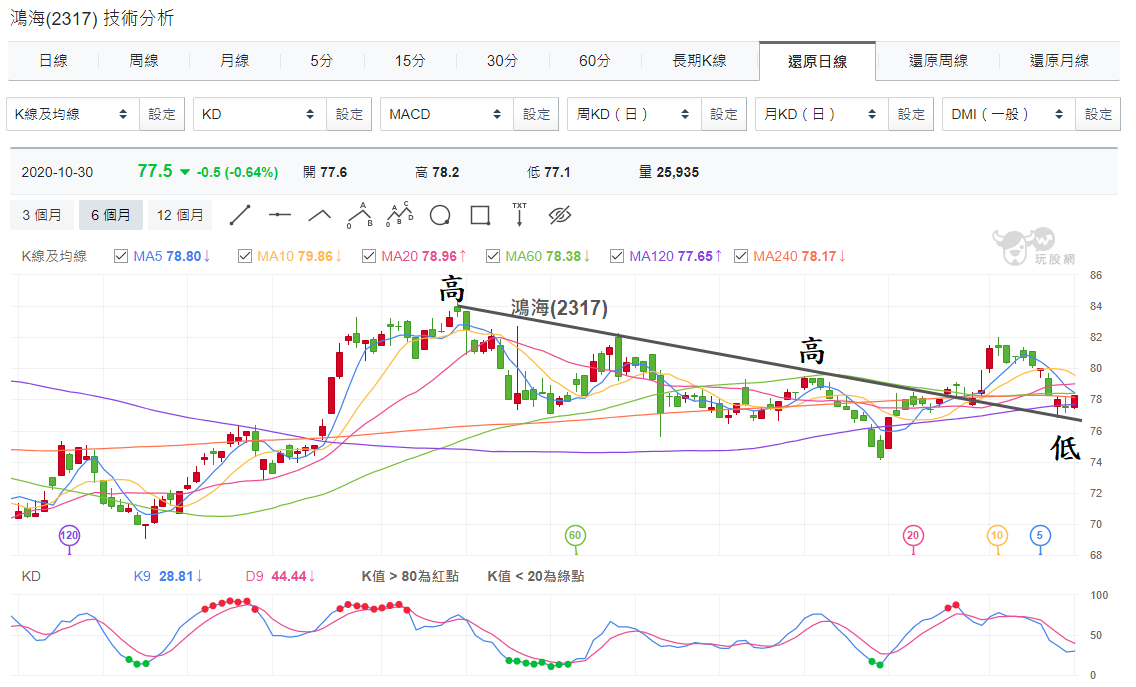Expand the MACD indicator dropdown
Viewport: 1136px width, 687px height.
pyautogui.click(x=446, y=114)
